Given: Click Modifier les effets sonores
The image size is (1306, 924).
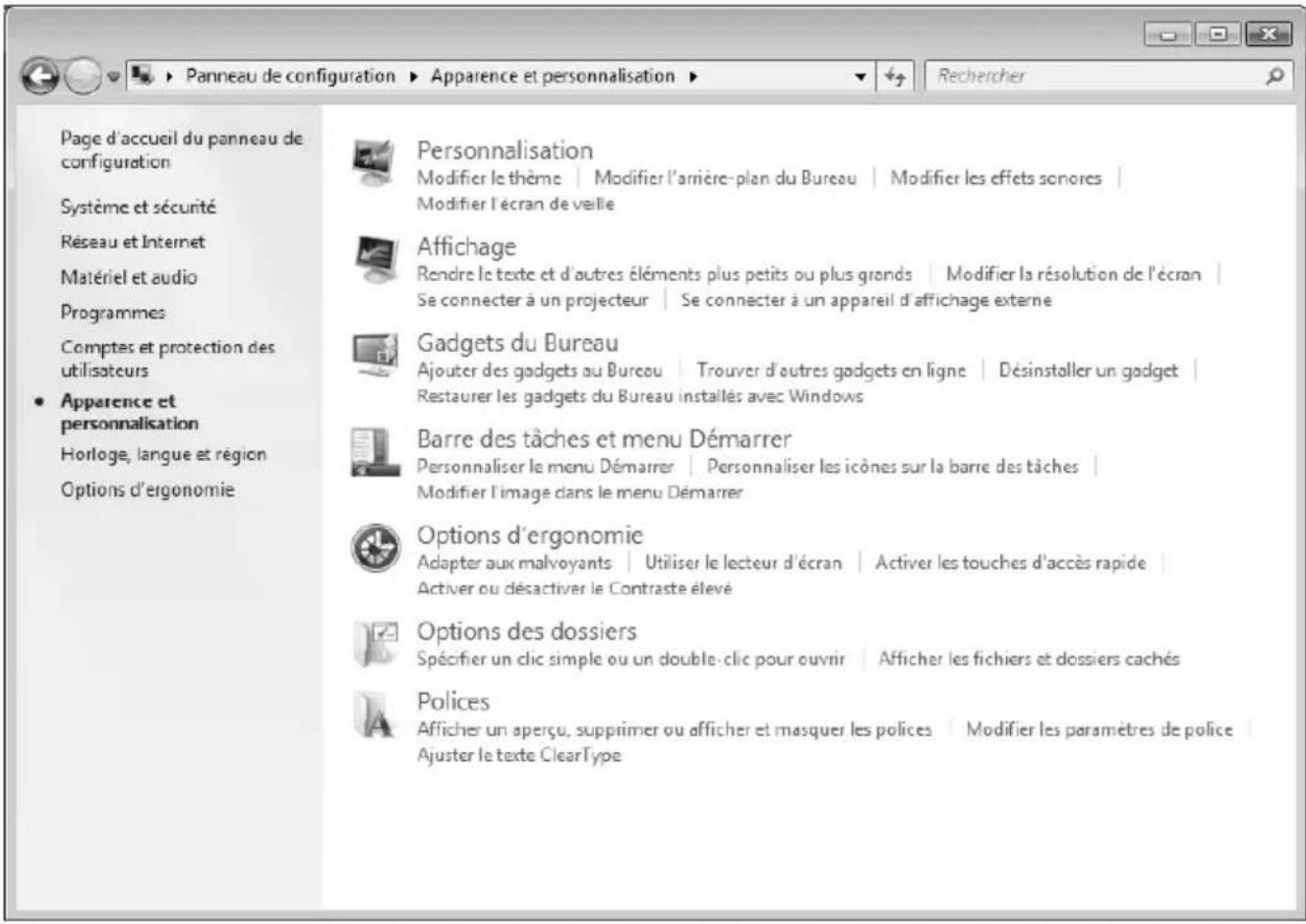Looking at the screenshot, I should click(995, 178).
